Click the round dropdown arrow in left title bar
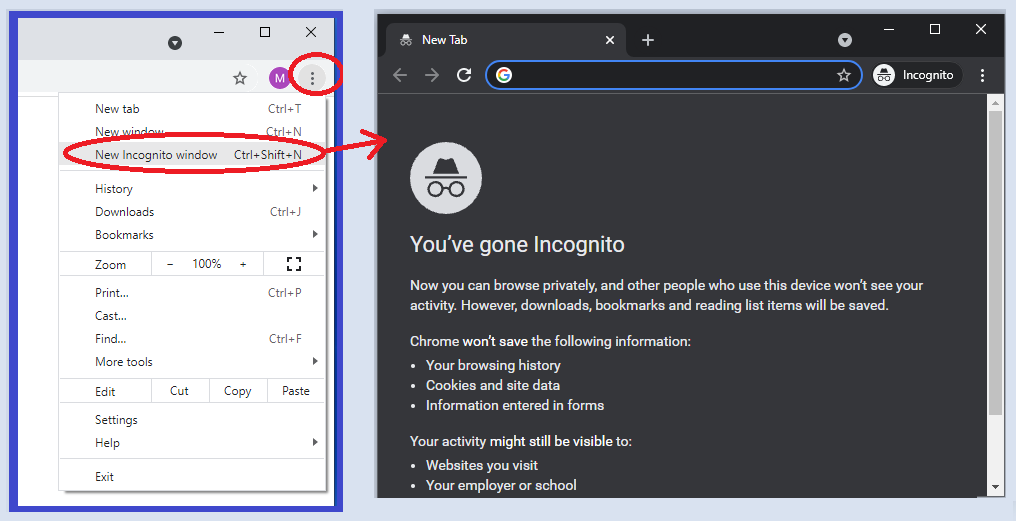 [175, 43]
